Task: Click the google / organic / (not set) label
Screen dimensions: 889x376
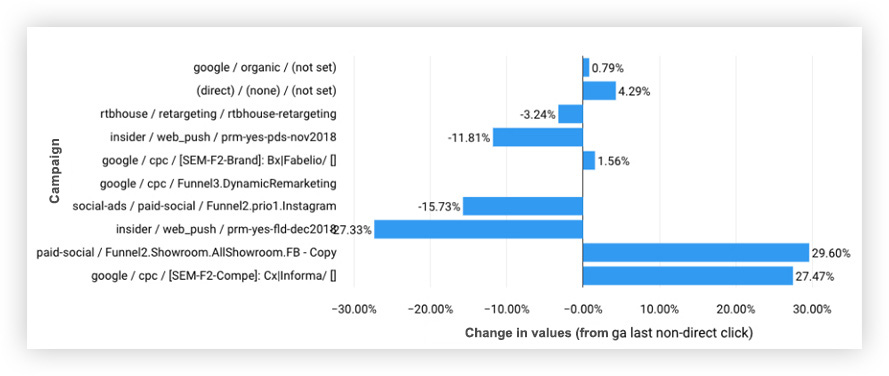Action: pos(265,68)
